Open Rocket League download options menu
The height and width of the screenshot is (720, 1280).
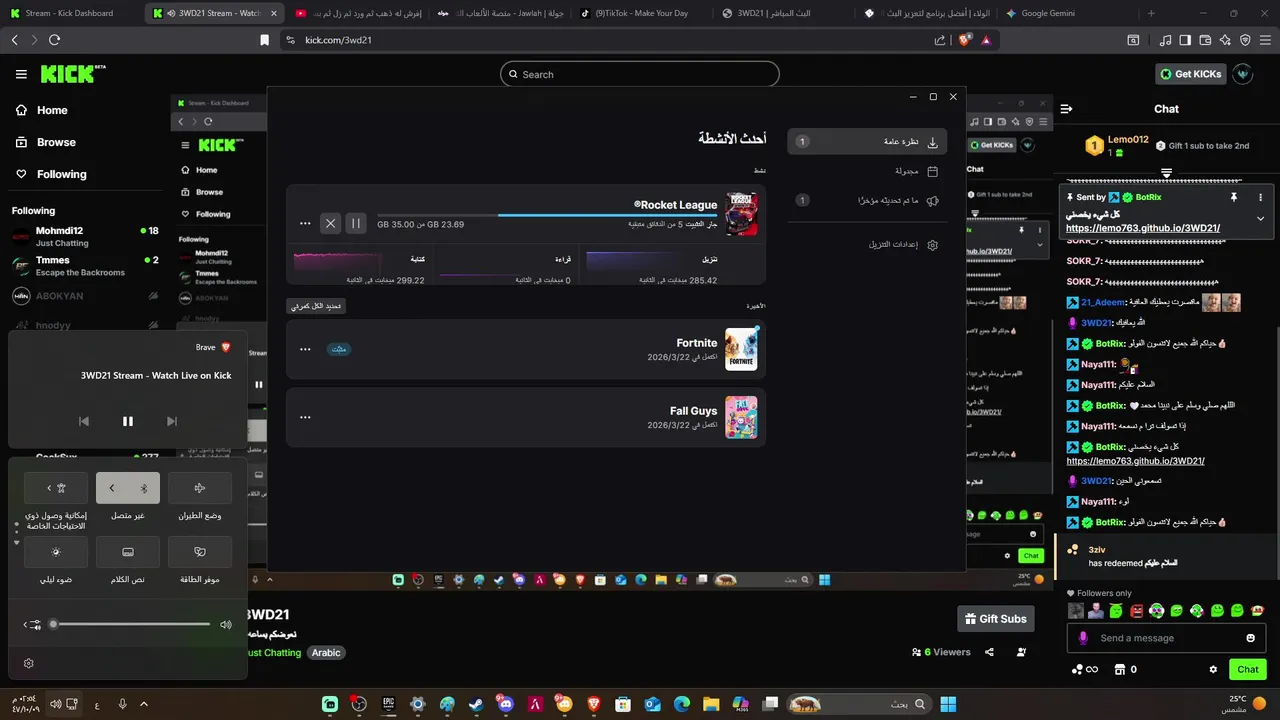coord(305,224)
